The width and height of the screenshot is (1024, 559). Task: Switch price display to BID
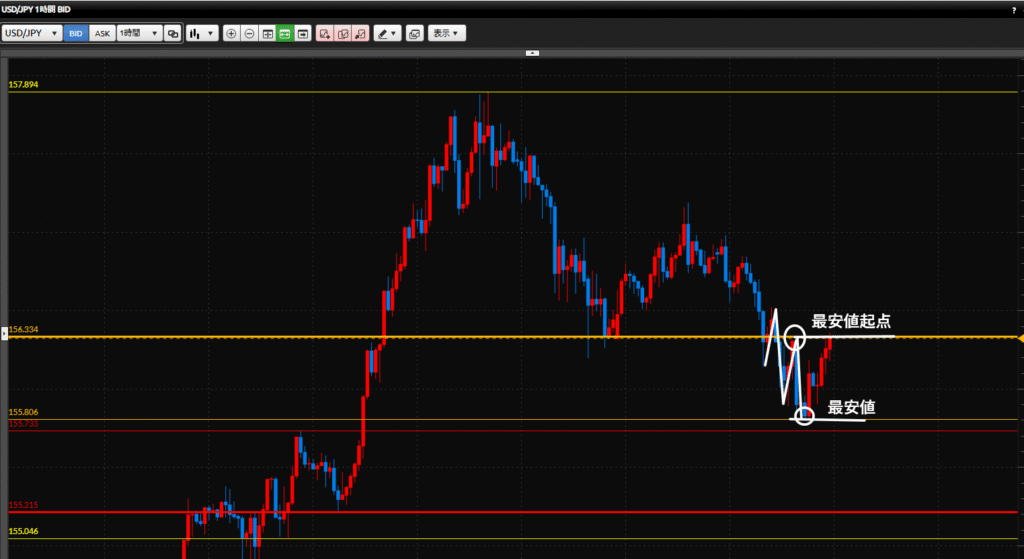[x=76, y=33]
